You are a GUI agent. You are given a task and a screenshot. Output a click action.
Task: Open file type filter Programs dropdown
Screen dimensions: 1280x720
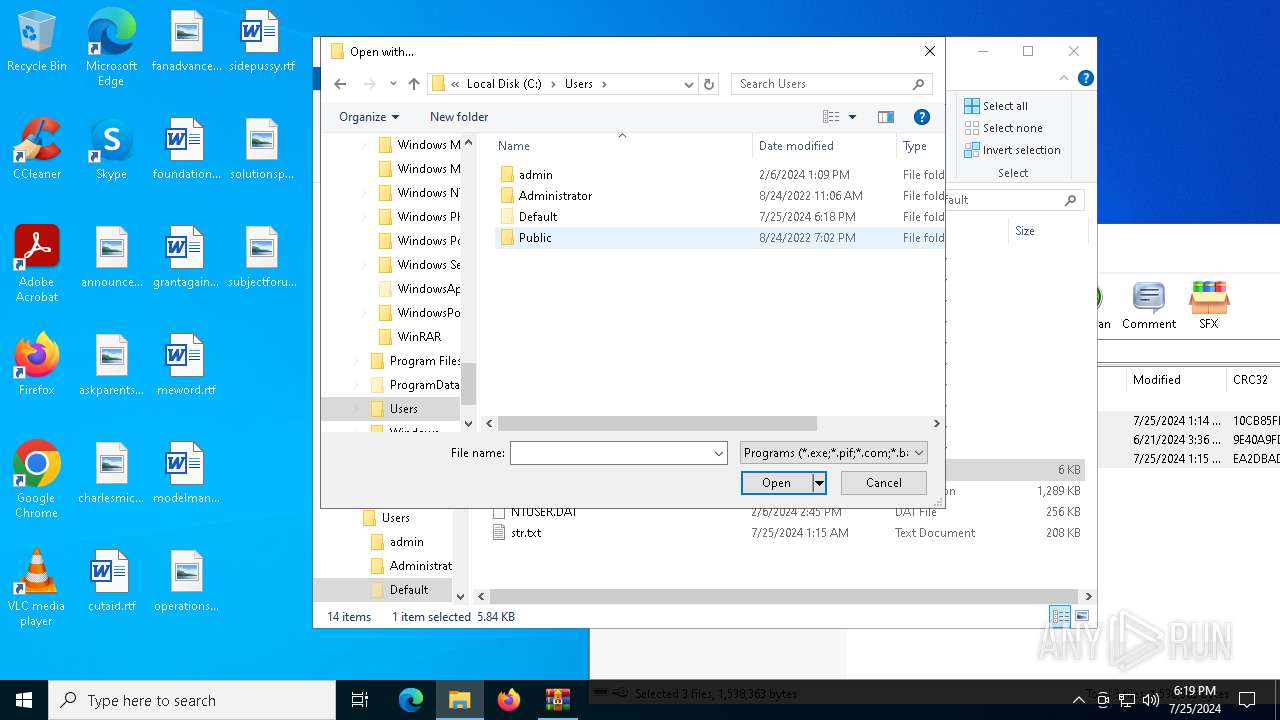(834, 453)
